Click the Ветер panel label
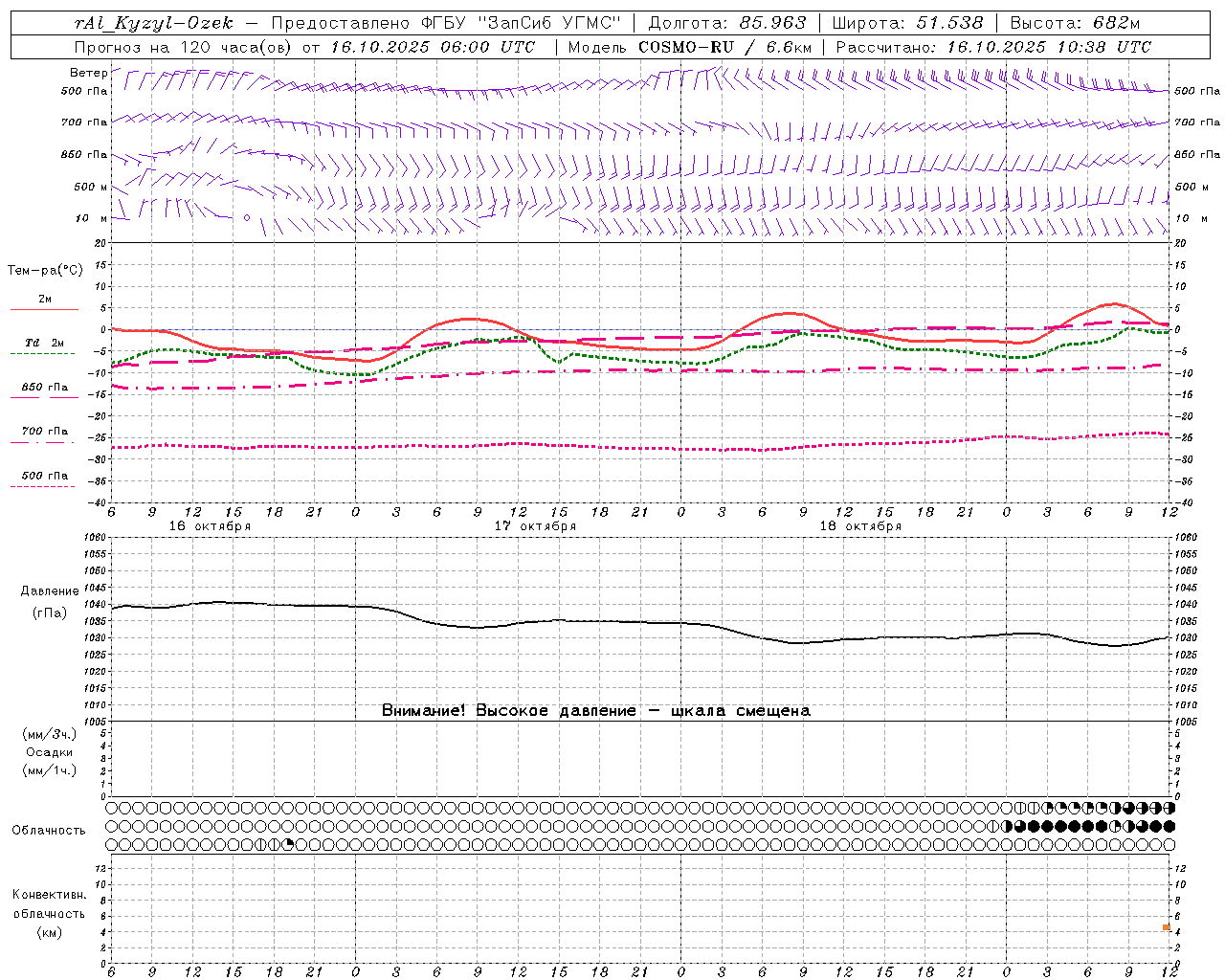This screenshot has width=1225, height=980. (x=88, y=73)
